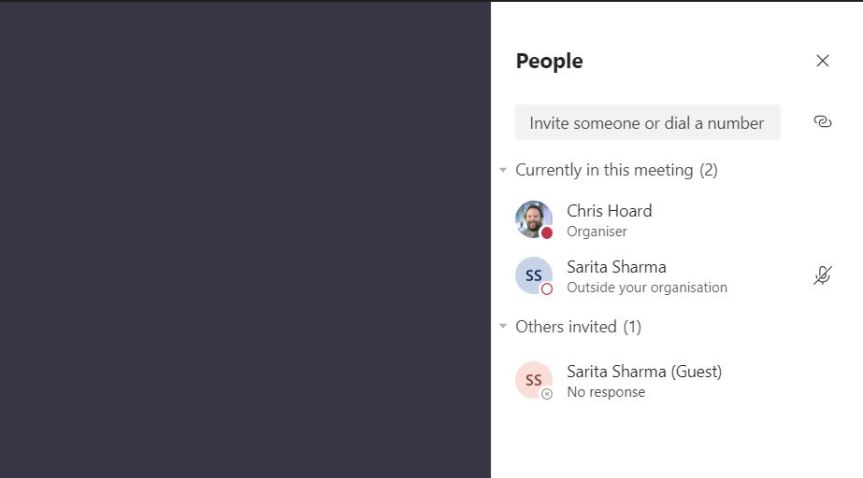
Task: Click the invite someone or dial field
Action: [x=647, y=123]
